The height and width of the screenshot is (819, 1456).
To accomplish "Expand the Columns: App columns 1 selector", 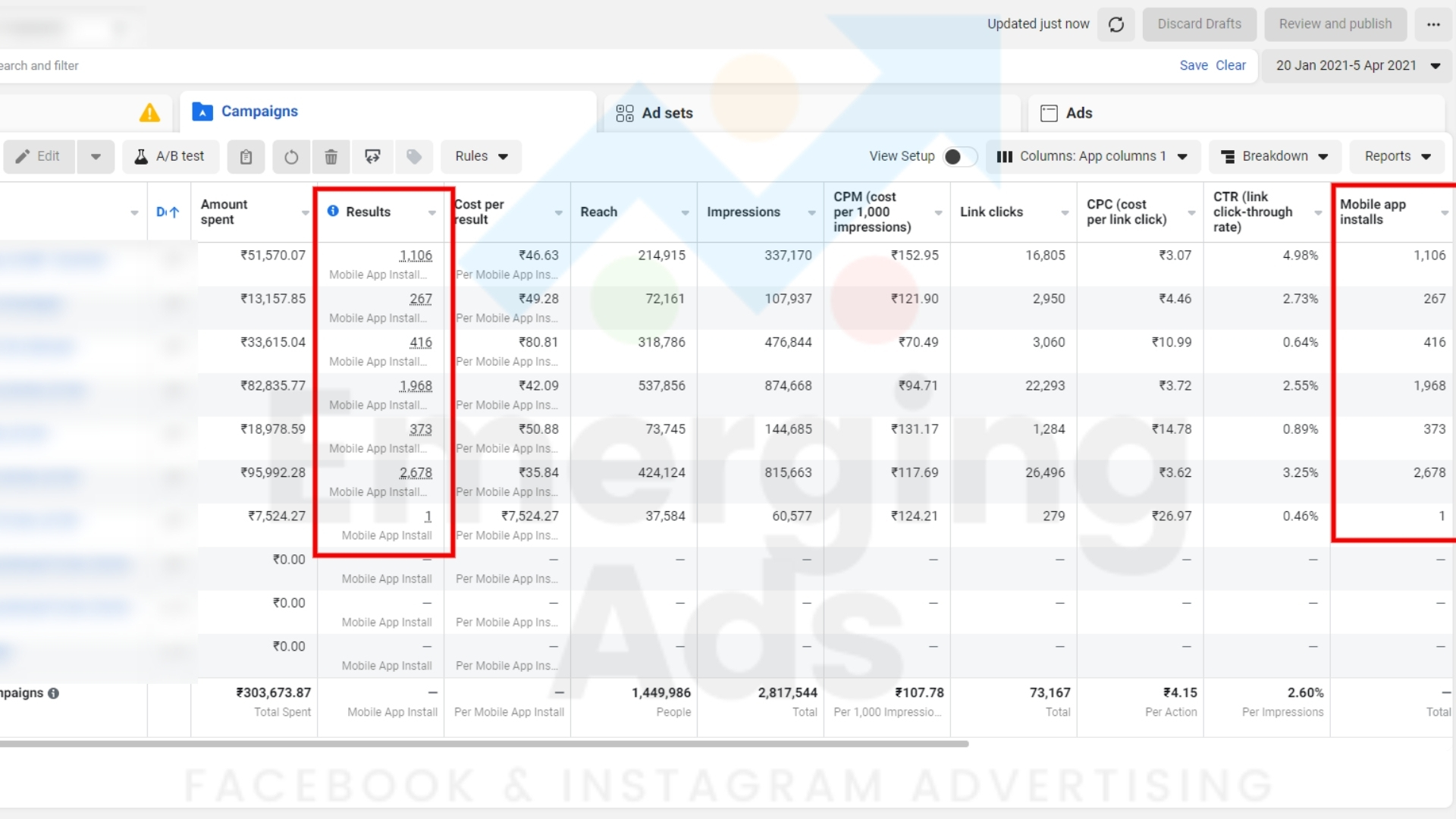I will [x=1094, y=156].
